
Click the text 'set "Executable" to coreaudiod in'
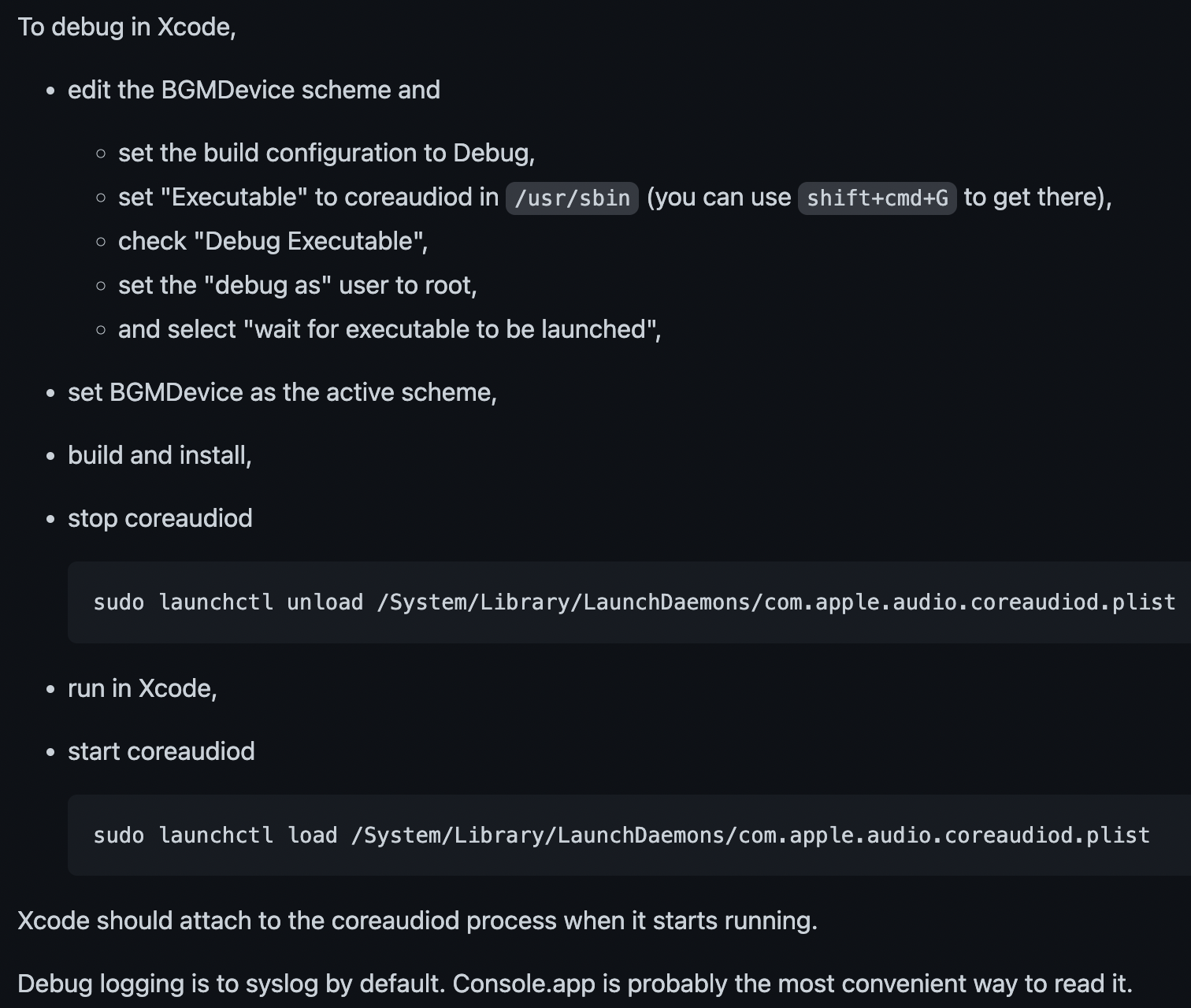(x=308, y=197)
